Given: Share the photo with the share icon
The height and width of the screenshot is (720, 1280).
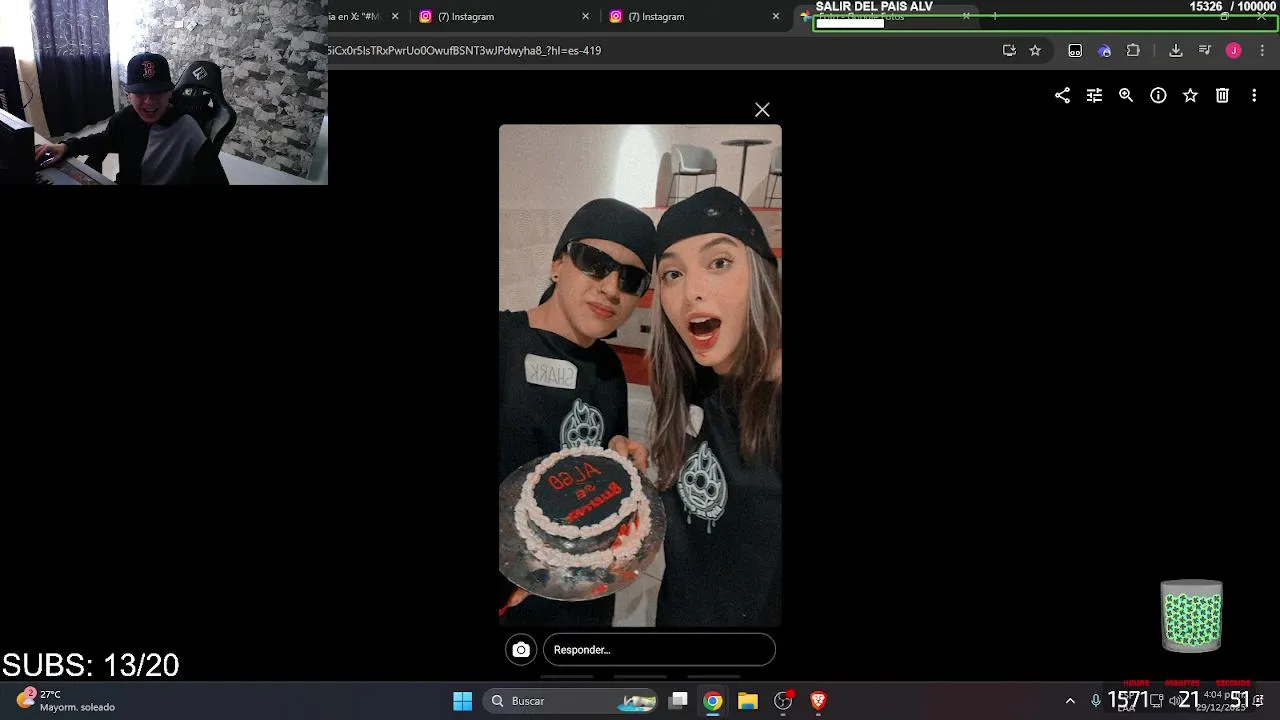Looking at the screenshot, I should pyautogui.click(x=1062, y=95).
